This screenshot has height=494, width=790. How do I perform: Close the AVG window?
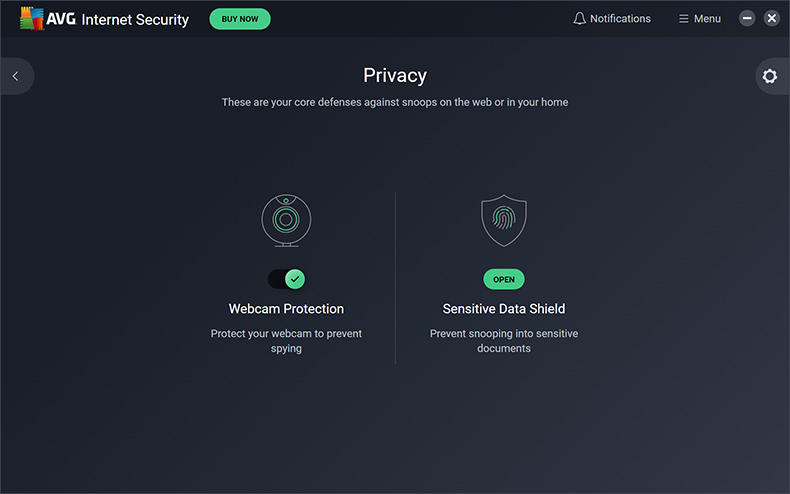771,19
